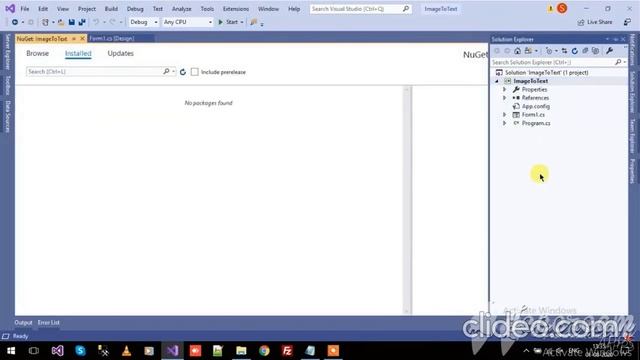This screenshot has width=640, height=360.
Task: Open Windows Start menu
Action: tap(11, 351)
